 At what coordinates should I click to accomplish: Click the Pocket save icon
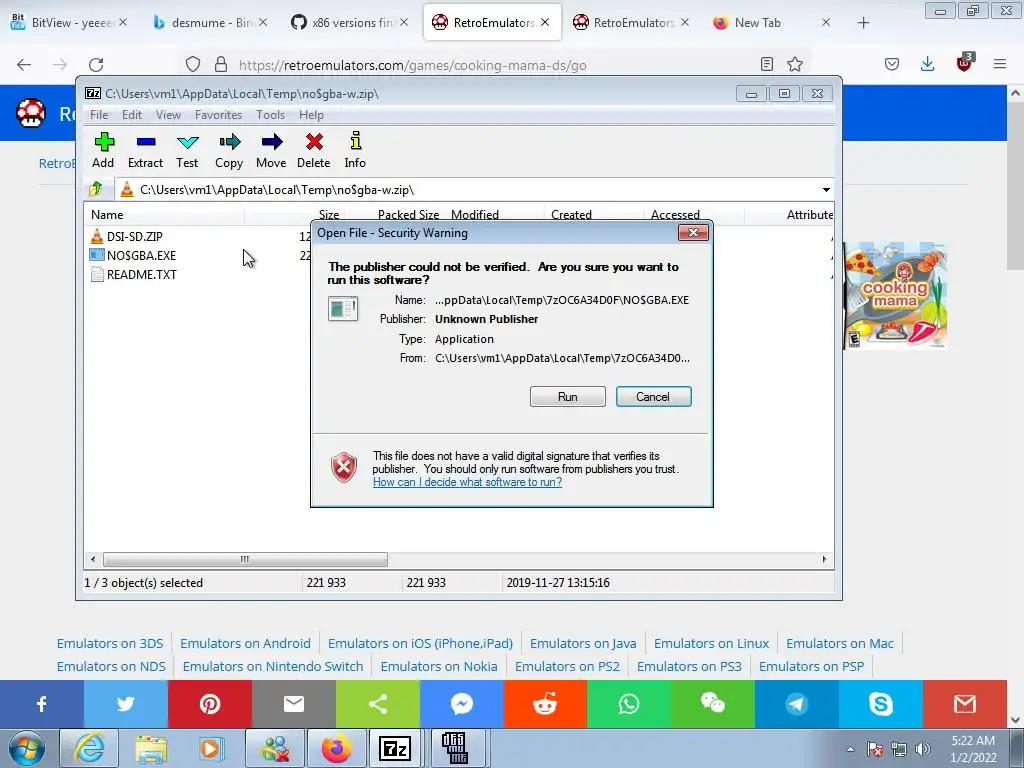(891, 64)
